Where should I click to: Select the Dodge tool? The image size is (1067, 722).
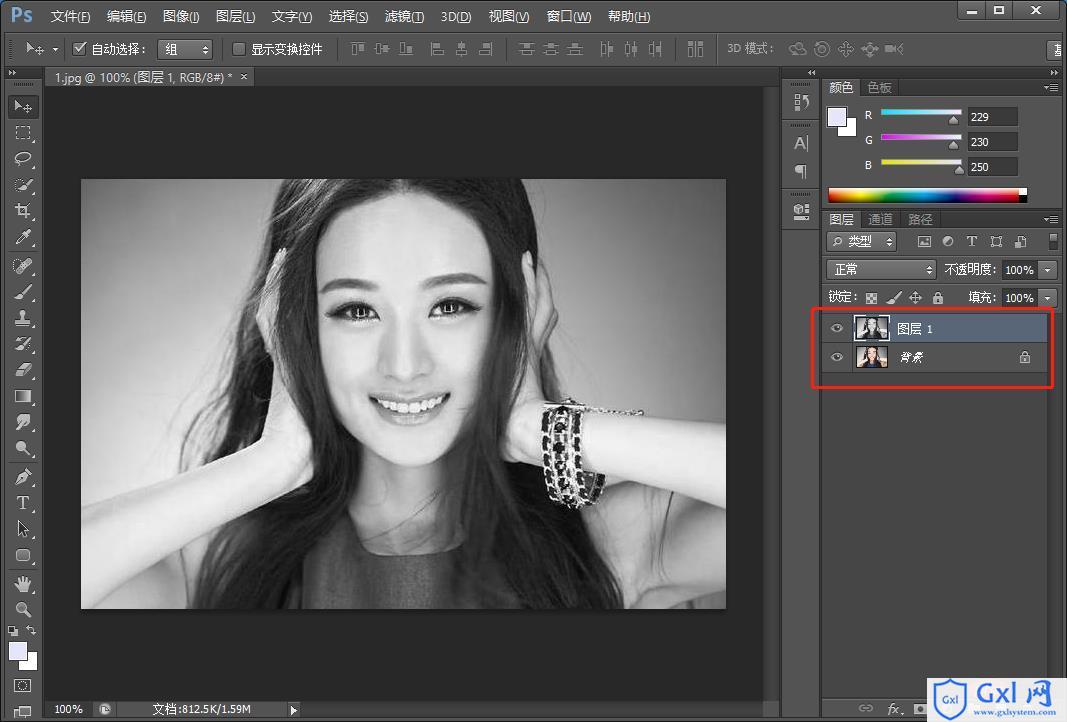pyautogui.click(x=23, y=448)
